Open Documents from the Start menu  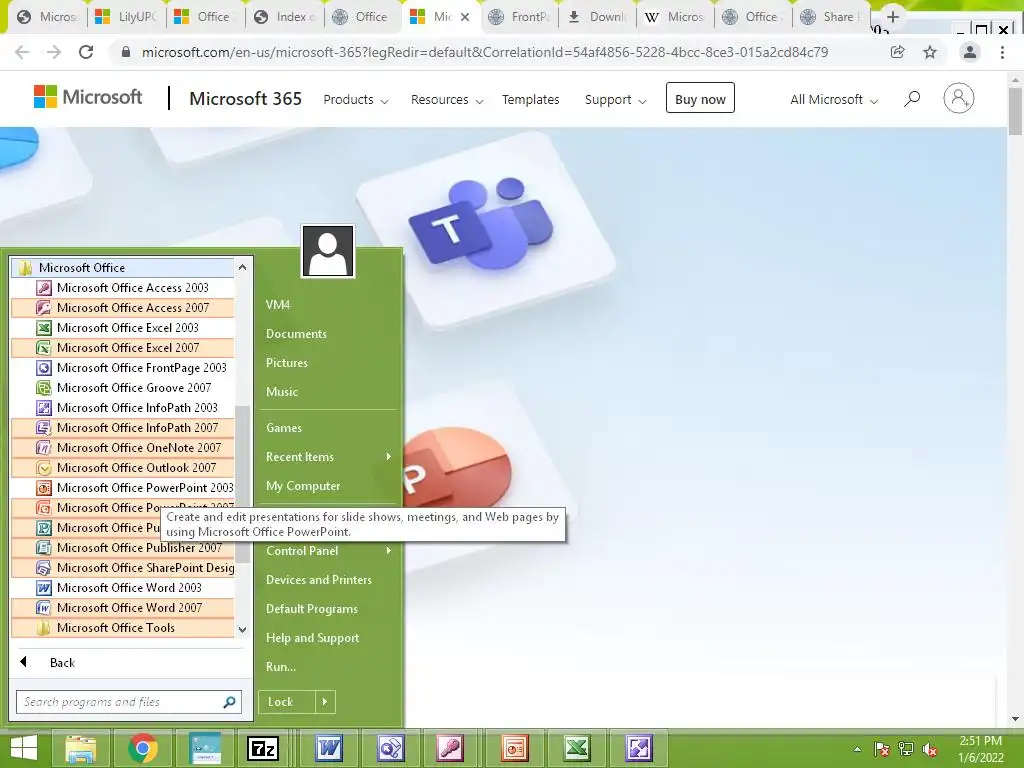click(296, 334)
